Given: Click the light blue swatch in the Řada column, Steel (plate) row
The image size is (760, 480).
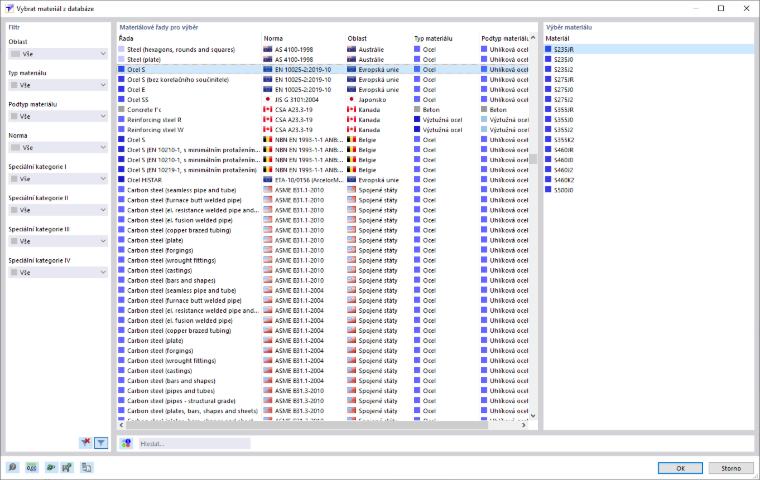Looking at the screenshot, I should (122, 59).
